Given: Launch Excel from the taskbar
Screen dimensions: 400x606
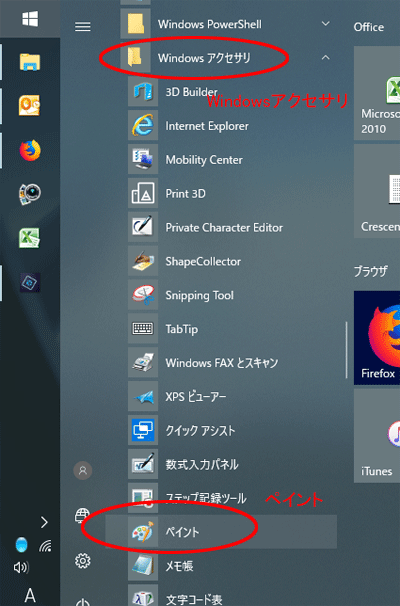Looking at the screenshot, I should tap(30, 238).
